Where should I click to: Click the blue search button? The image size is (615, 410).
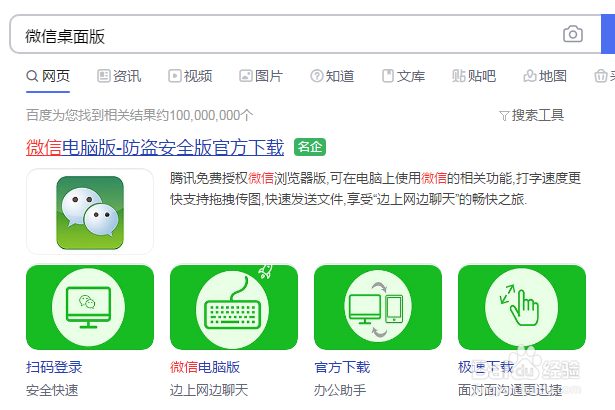[x=608, y=35]
